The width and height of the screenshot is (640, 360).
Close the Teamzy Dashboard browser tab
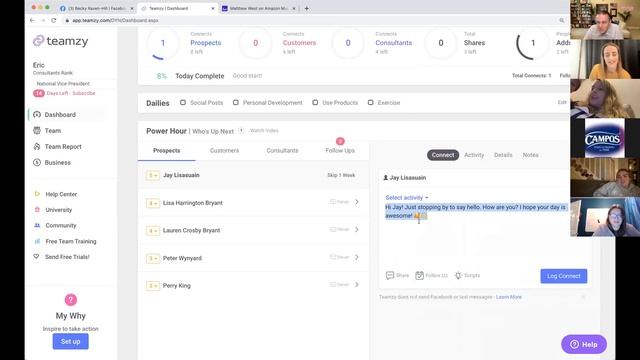pyautogui.click(x=213, y=8)
